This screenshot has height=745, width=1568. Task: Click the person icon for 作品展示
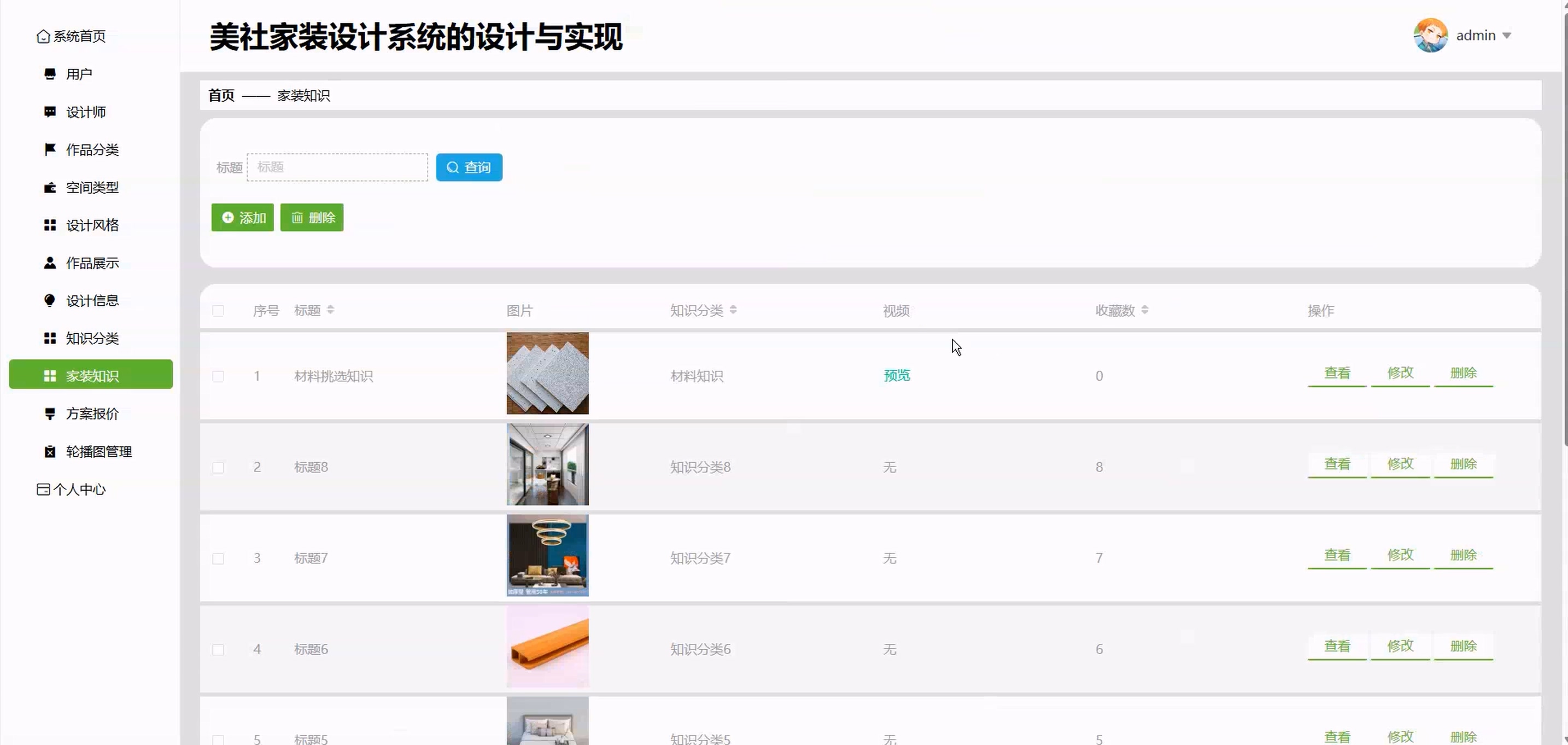click(50, 263)
